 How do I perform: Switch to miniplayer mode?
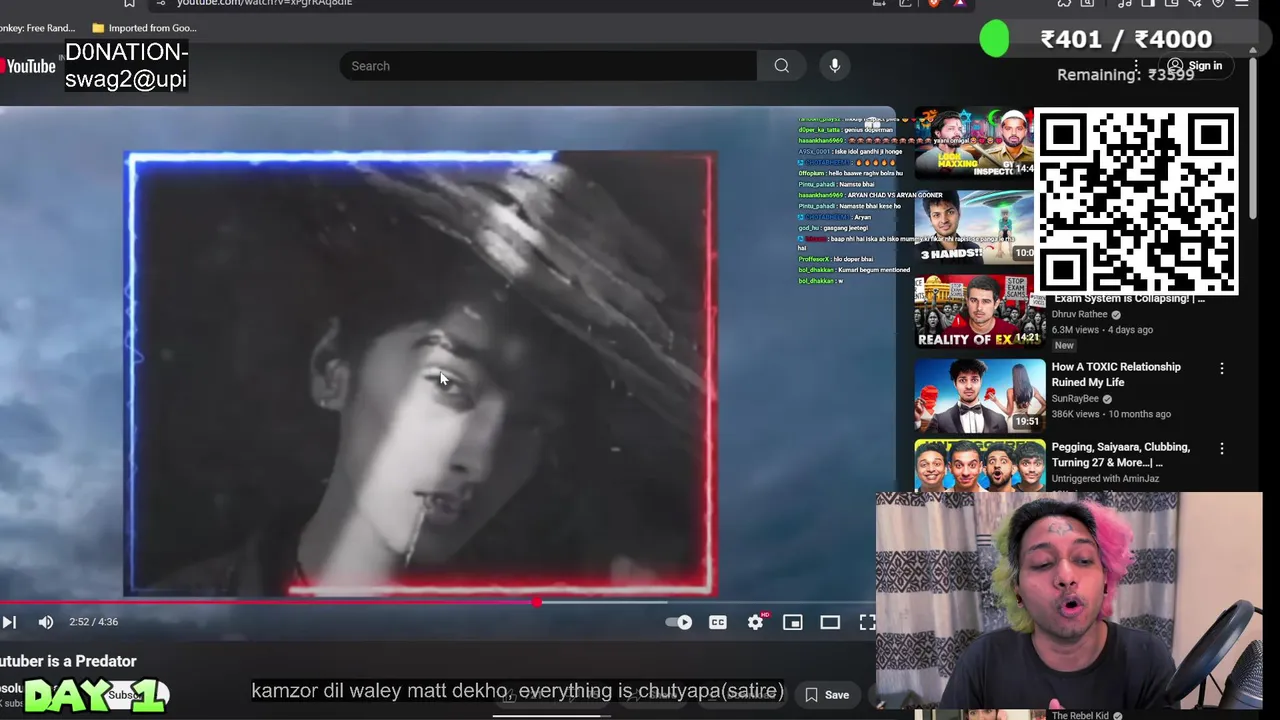pyautogui.click(x=792, y=622)
